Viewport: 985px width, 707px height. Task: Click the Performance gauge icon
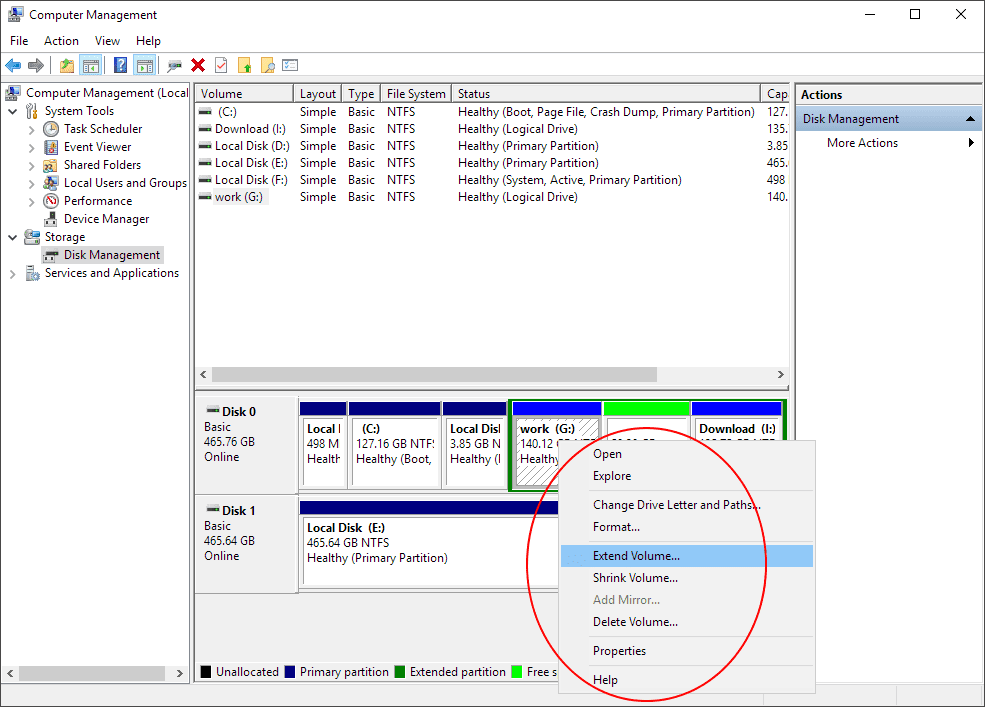tap(51, 201)
